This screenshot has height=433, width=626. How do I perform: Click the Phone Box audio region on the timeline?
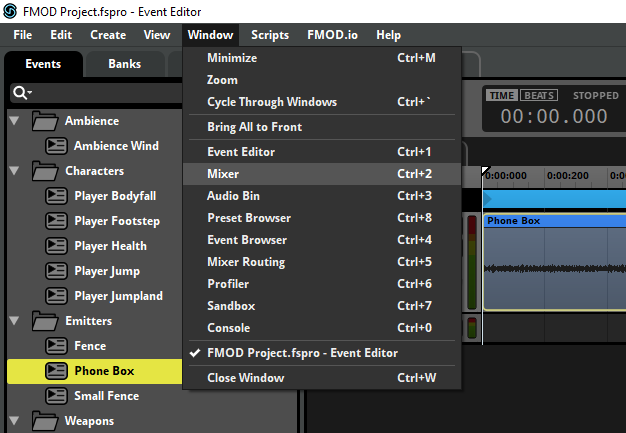pos(554,262)
